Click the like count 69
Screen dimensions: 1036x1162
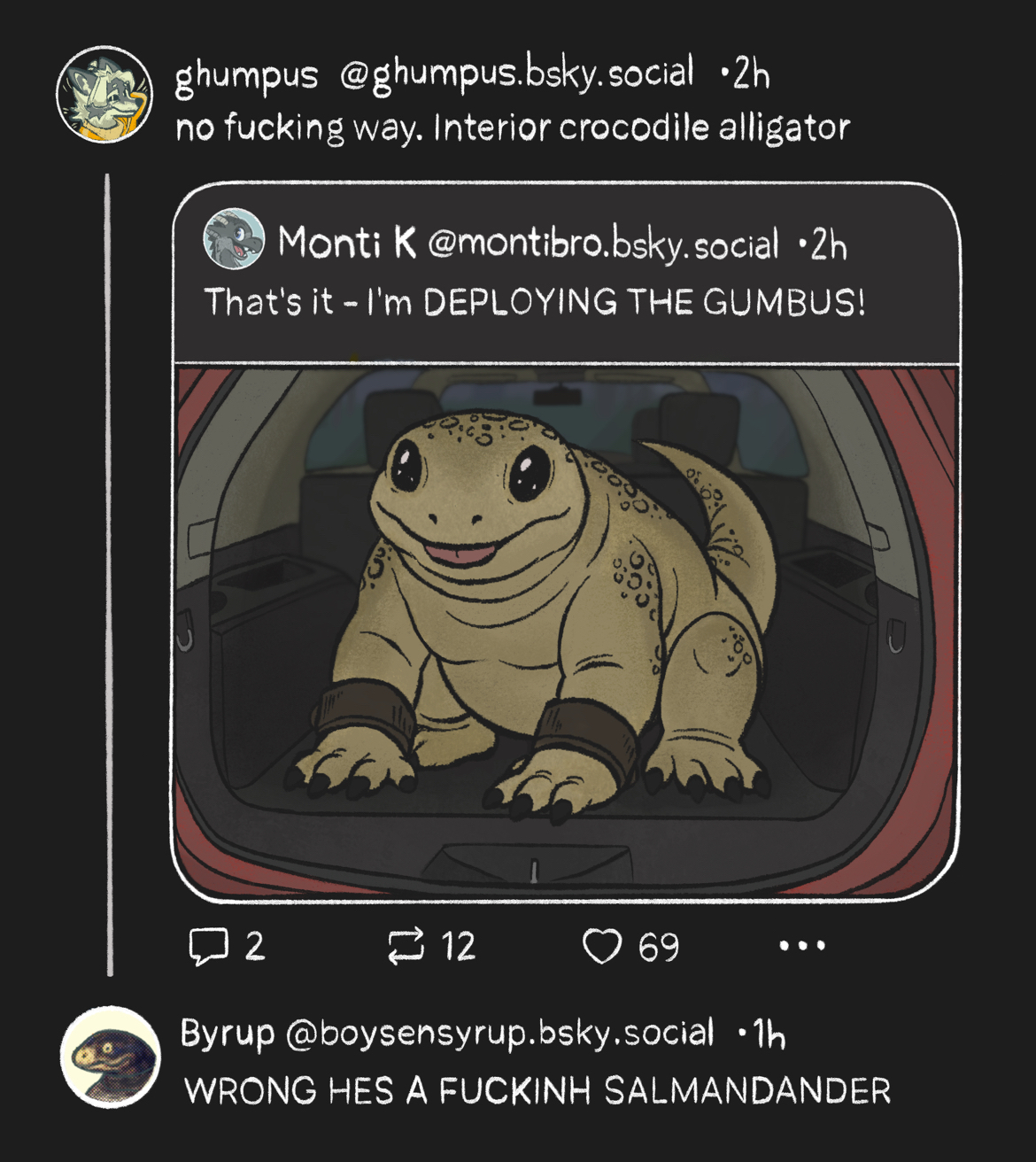[659, 947]
